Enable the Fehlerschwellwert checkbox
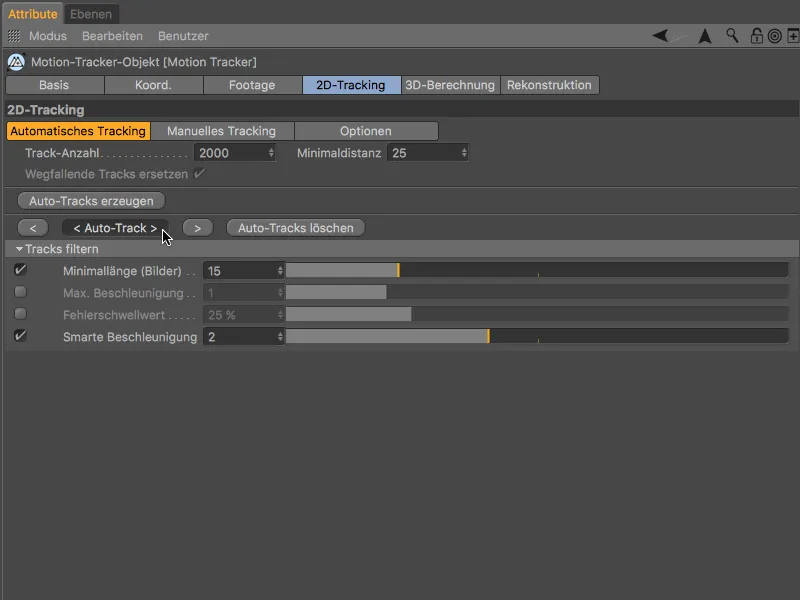 pyautogui.click(x=20, y=314)
